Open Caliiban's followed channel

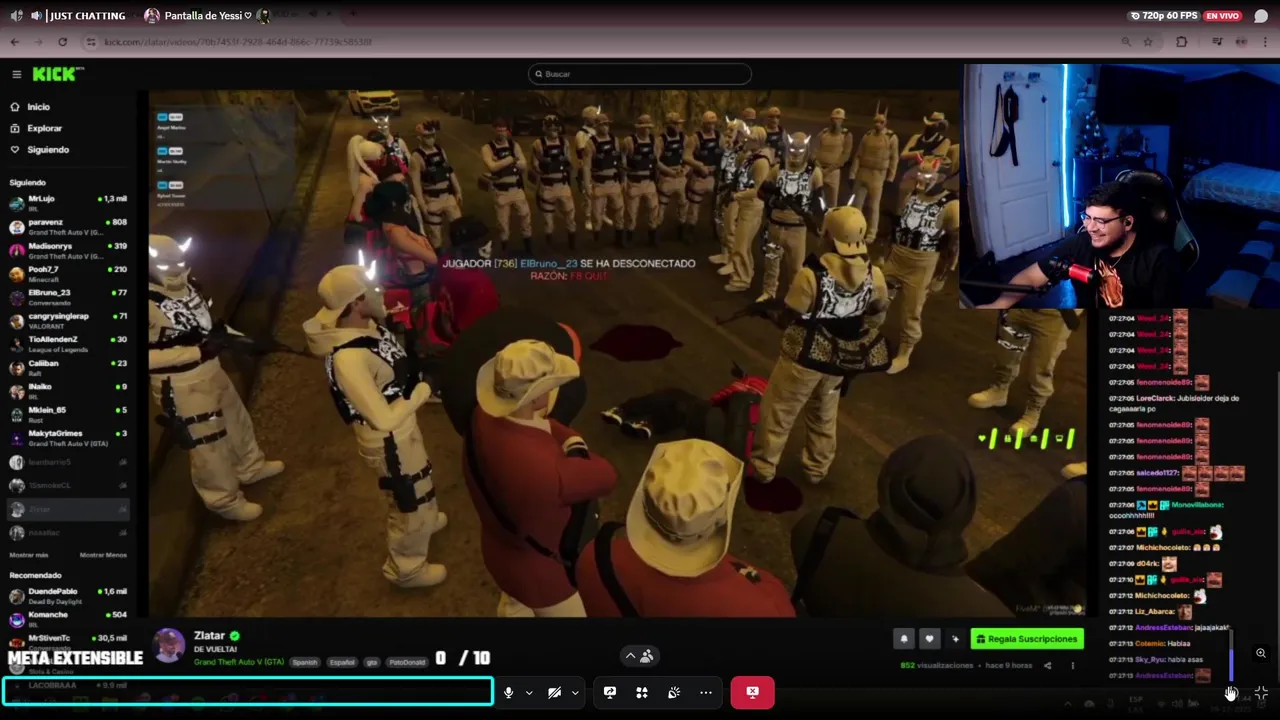coord(68,368)
